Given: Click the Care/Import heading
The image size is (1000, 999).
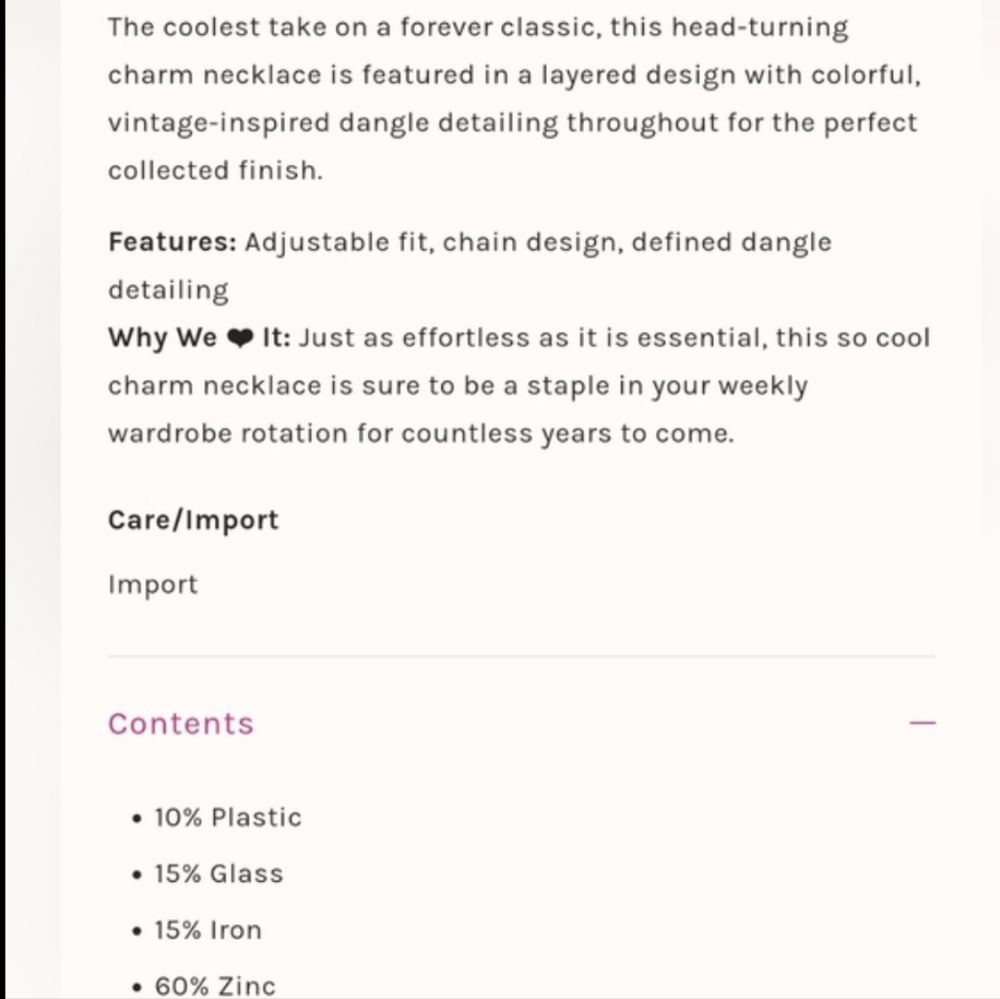Looking at the screenshot, I should coord(193,521).
